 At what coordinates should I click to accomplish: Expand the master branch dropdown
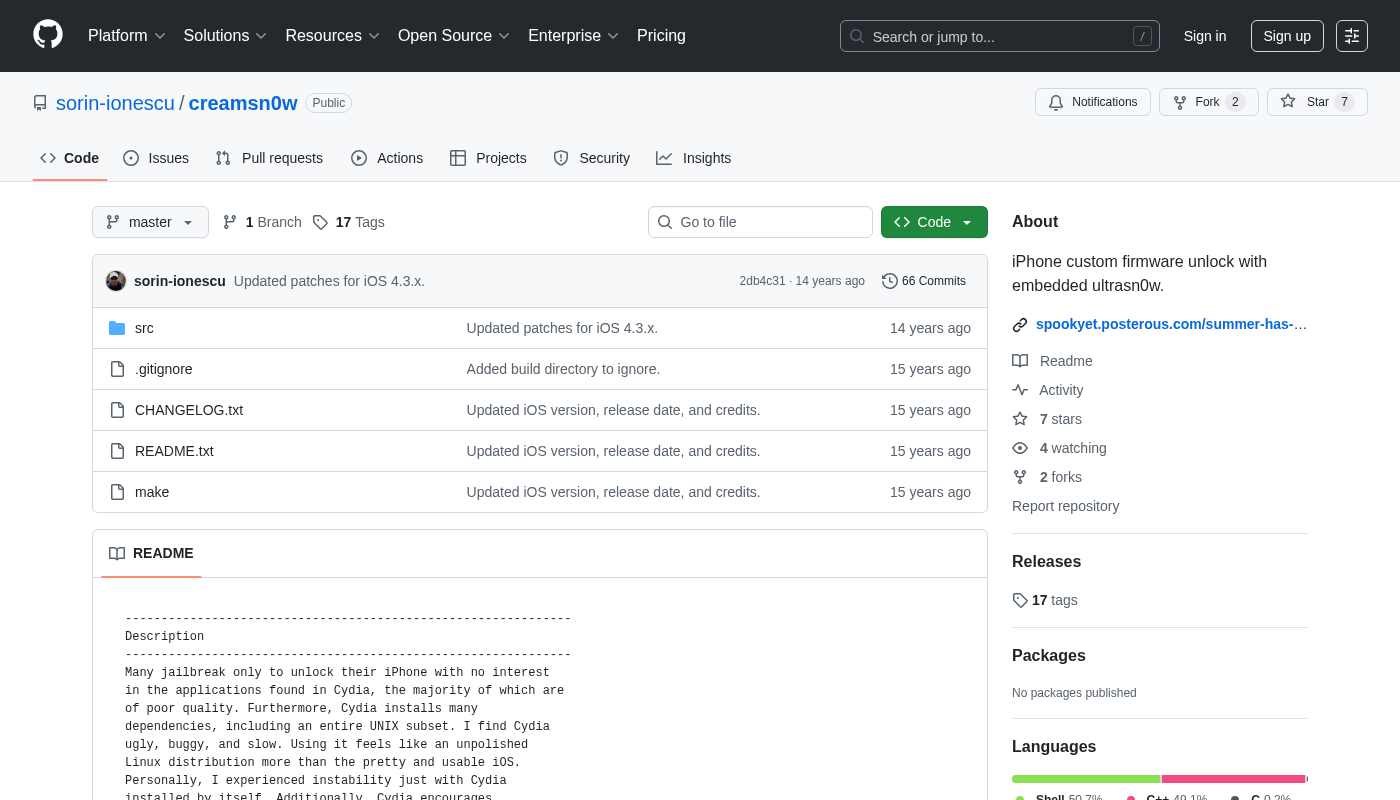coord(150,222)
